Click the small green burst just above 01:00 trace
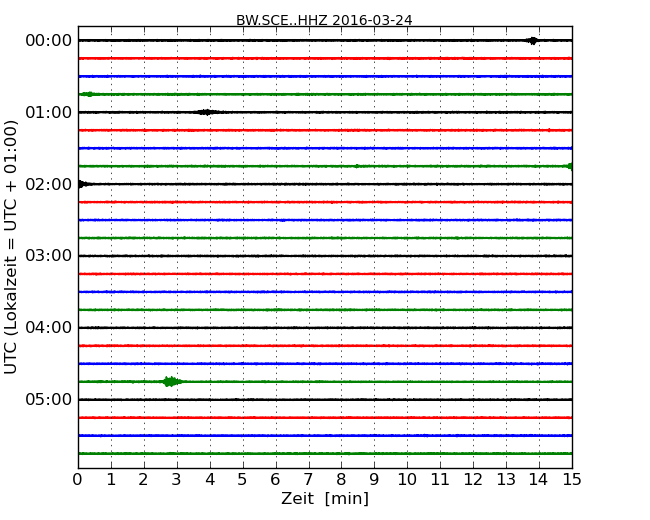The image size is (650, 520). 88,94
